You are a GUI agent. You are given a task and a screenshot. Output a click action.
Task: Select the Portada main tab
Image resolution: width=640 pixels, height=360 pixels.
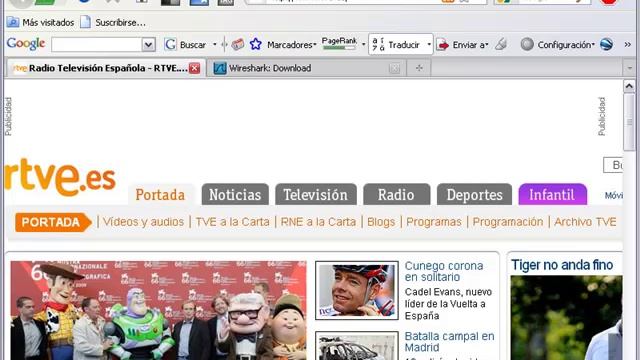pos(160,195)
